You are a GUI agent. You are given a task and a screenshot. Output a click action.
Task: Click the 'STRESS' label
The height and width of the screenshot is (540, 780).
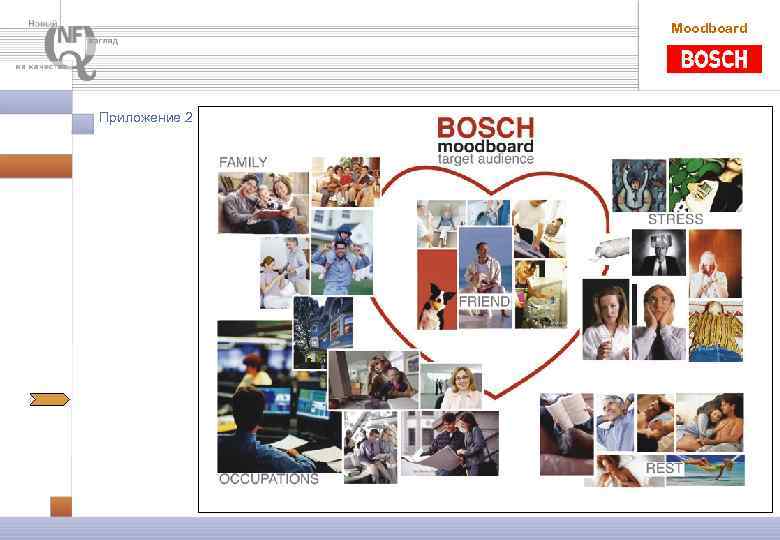[676, 219]
